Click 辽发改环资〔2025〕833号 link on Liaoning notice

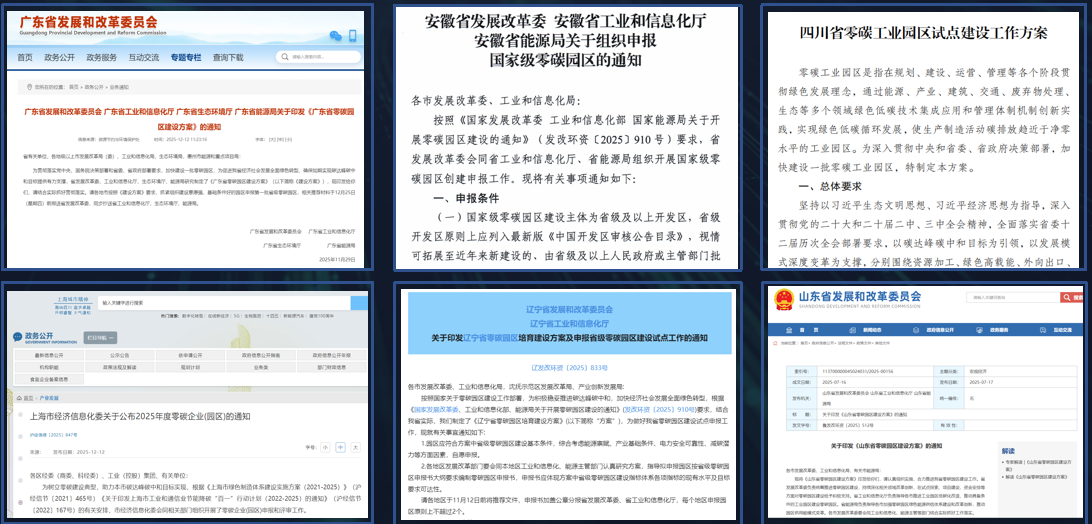pyautogui.click(x=570, y=366)
